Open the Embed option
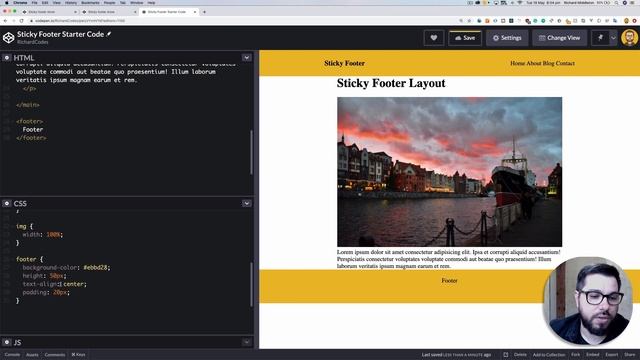 (593, 355)
